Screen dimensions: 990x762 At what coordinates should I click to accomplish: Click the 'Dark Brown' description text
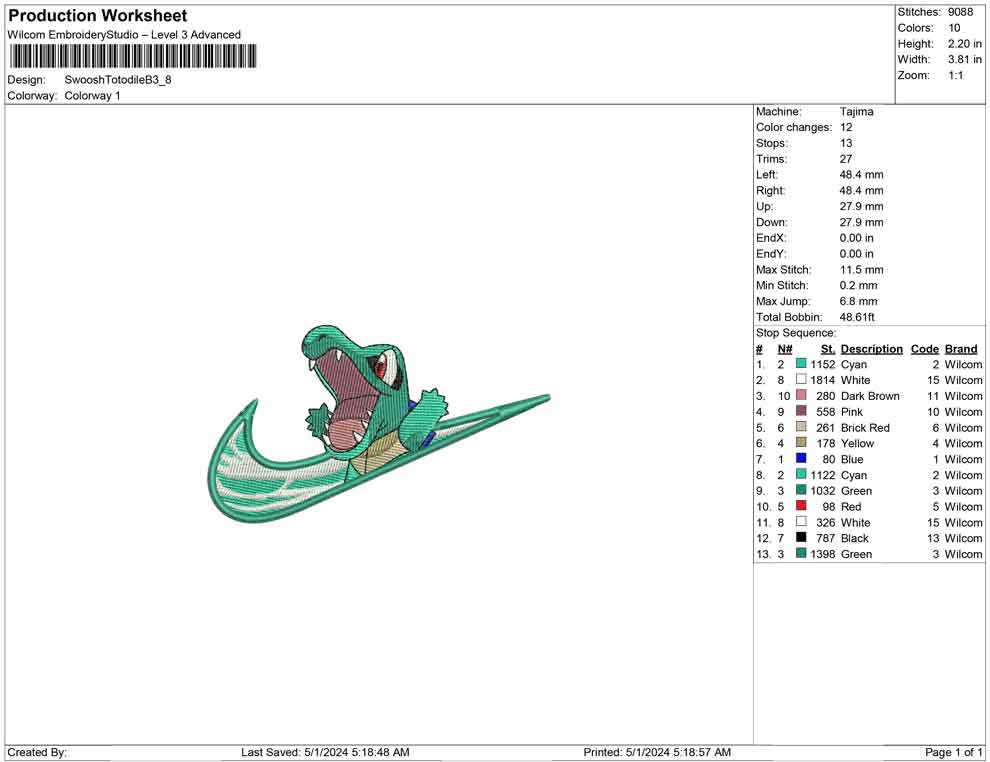(871, 396)
